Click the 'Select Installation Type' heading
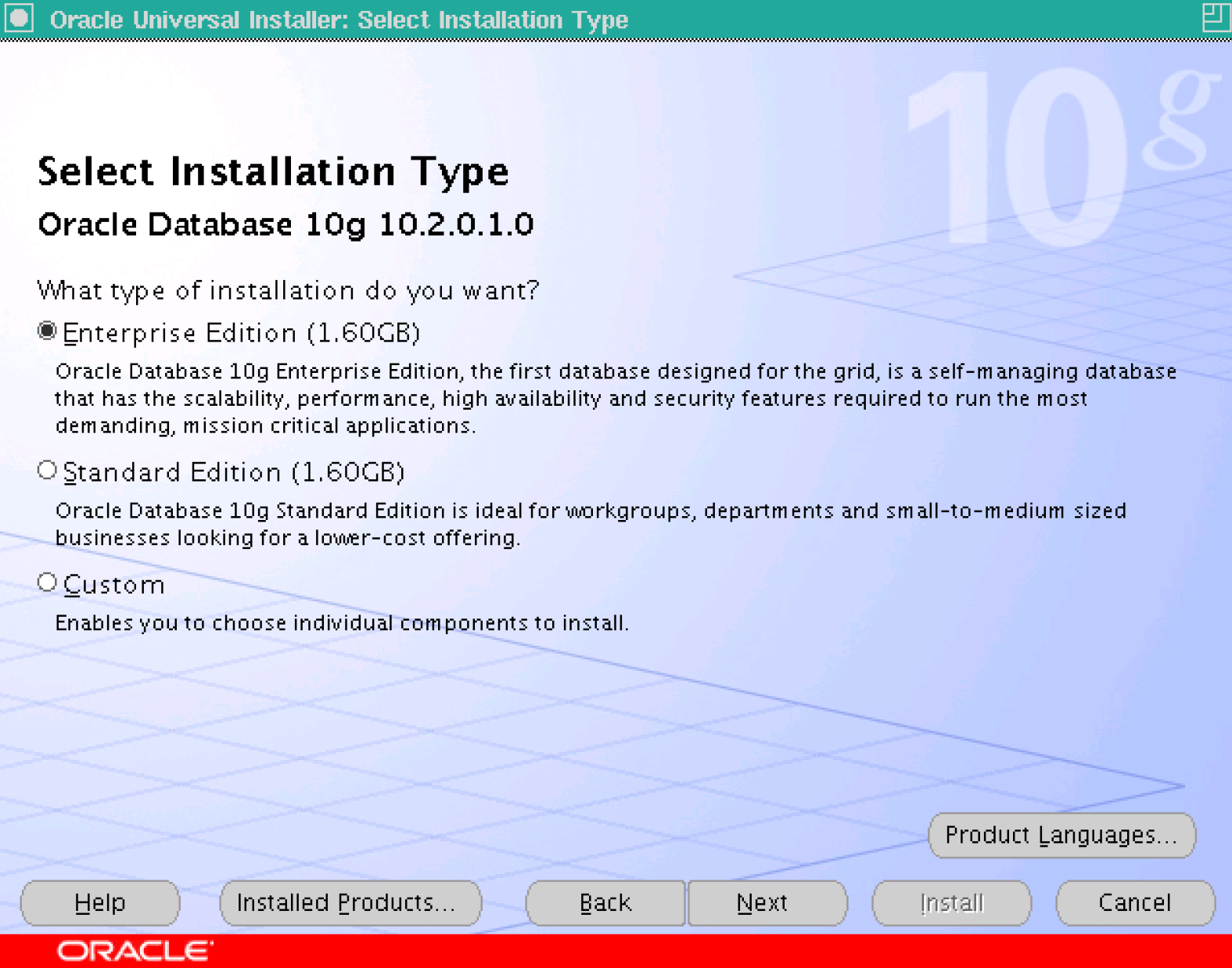The image size is (1232, 968). click(273, 172)
